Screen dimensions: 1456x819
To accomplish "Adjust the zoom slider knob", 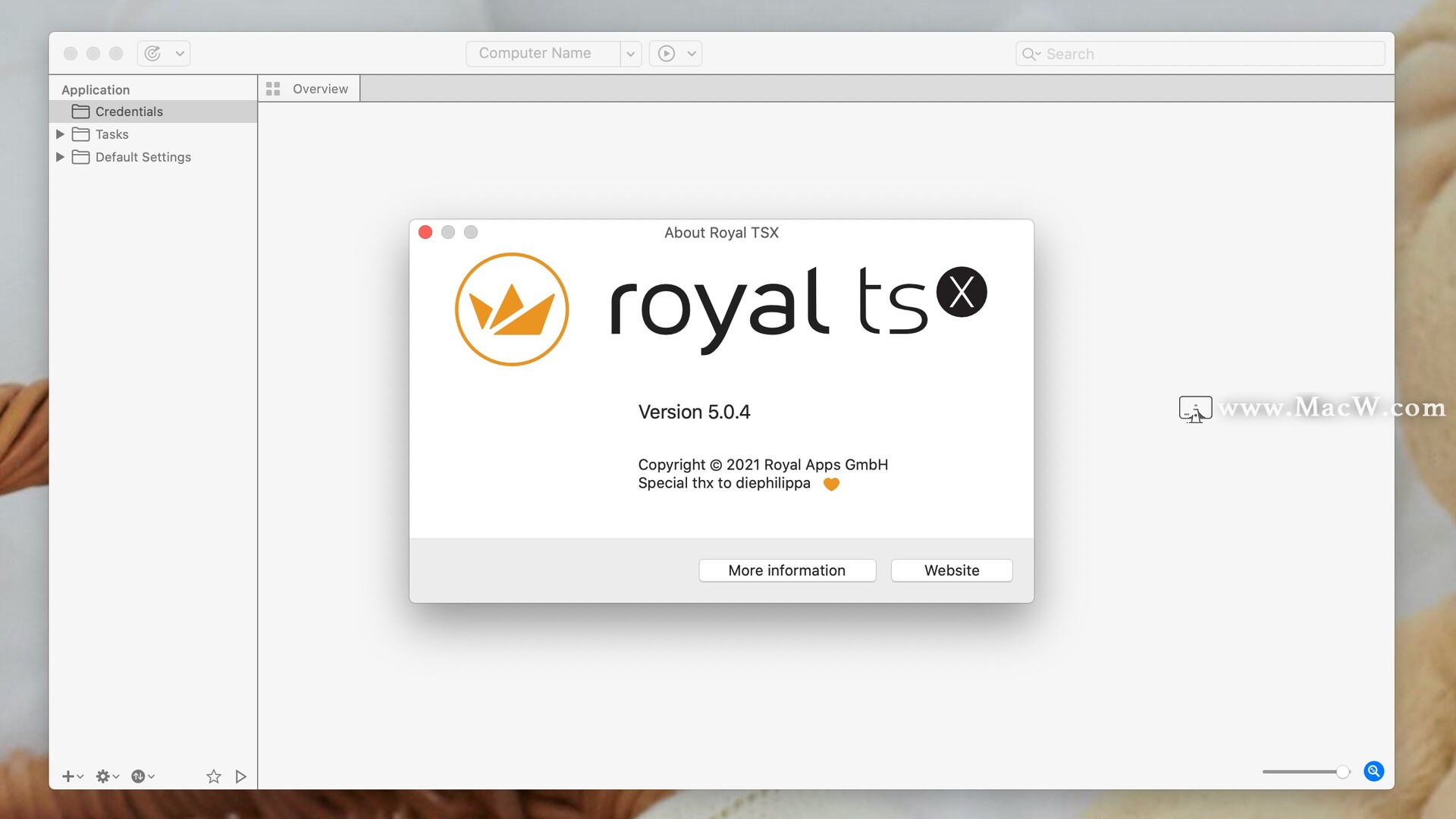I will tap(1343, 772).
